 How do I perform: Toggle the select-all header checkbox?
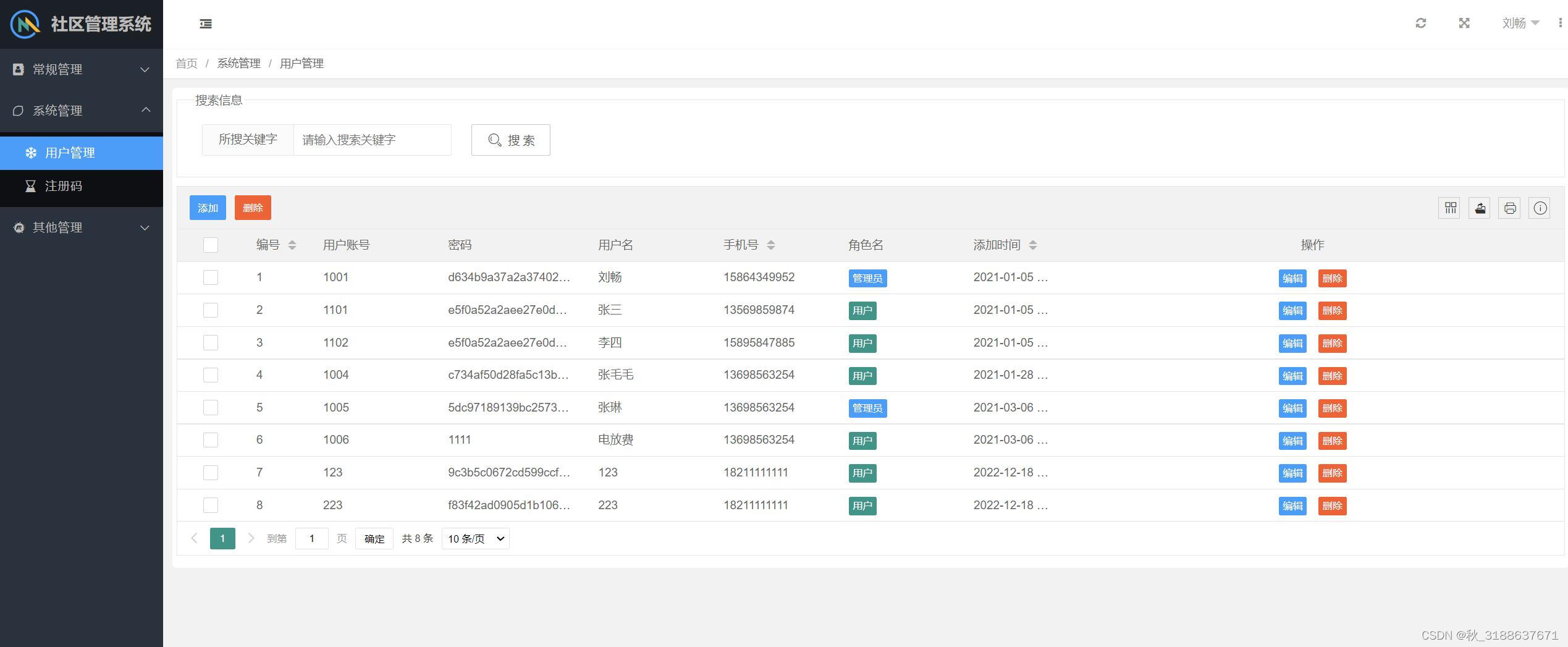coord(211,245)
